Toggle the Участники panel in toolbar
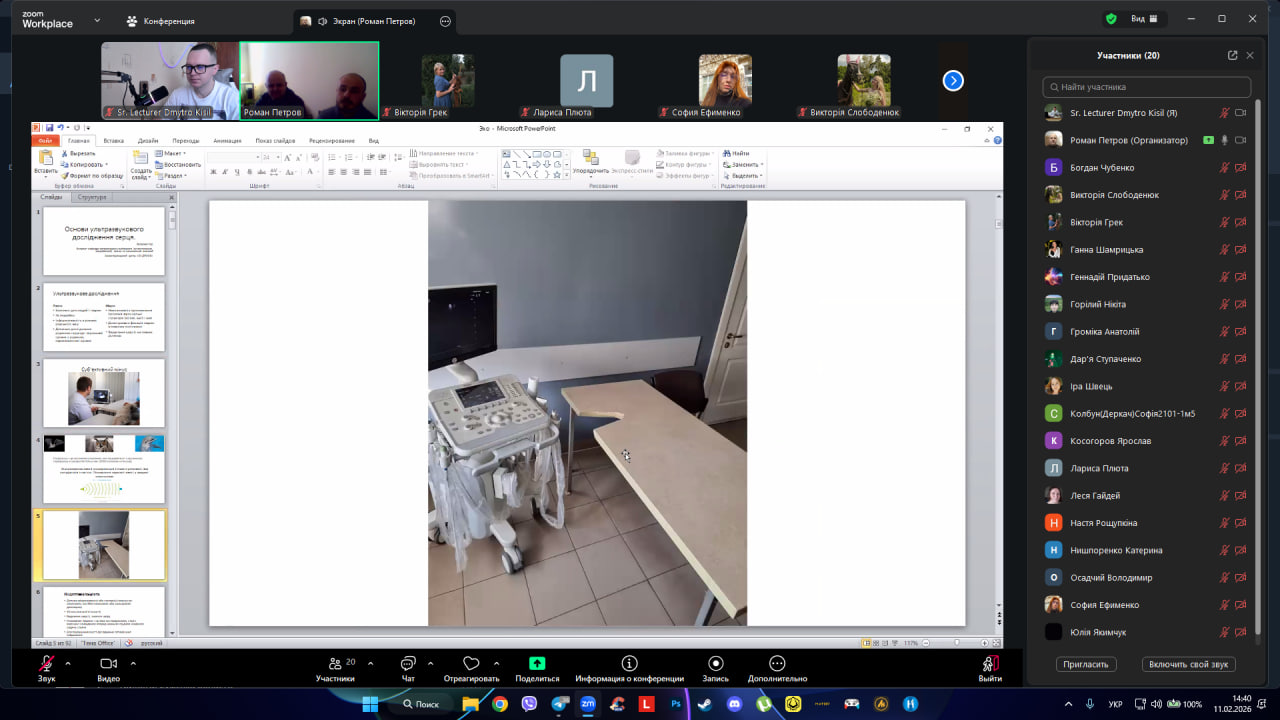Viewport: 1280px width, 720px height. click(335, 664)
